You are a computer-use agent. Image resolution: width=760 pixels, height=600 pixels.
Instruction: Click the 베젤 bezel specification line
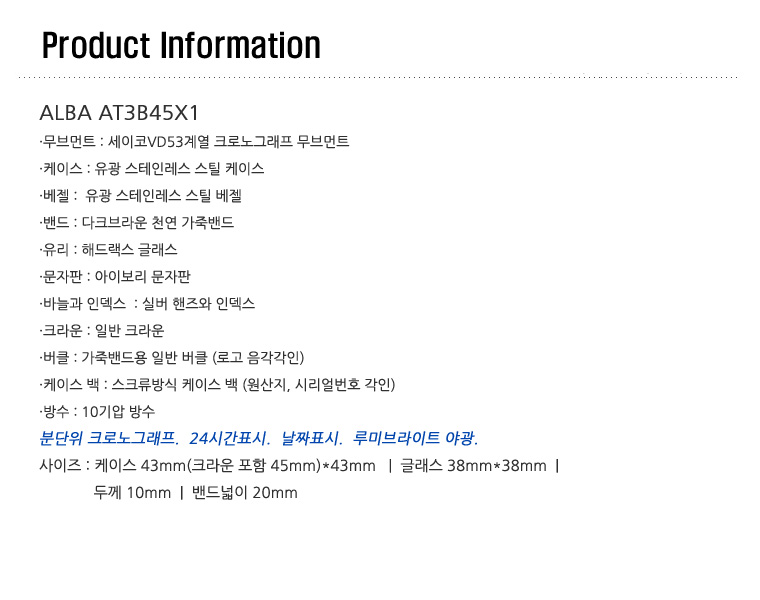click(x=141, y=195)
